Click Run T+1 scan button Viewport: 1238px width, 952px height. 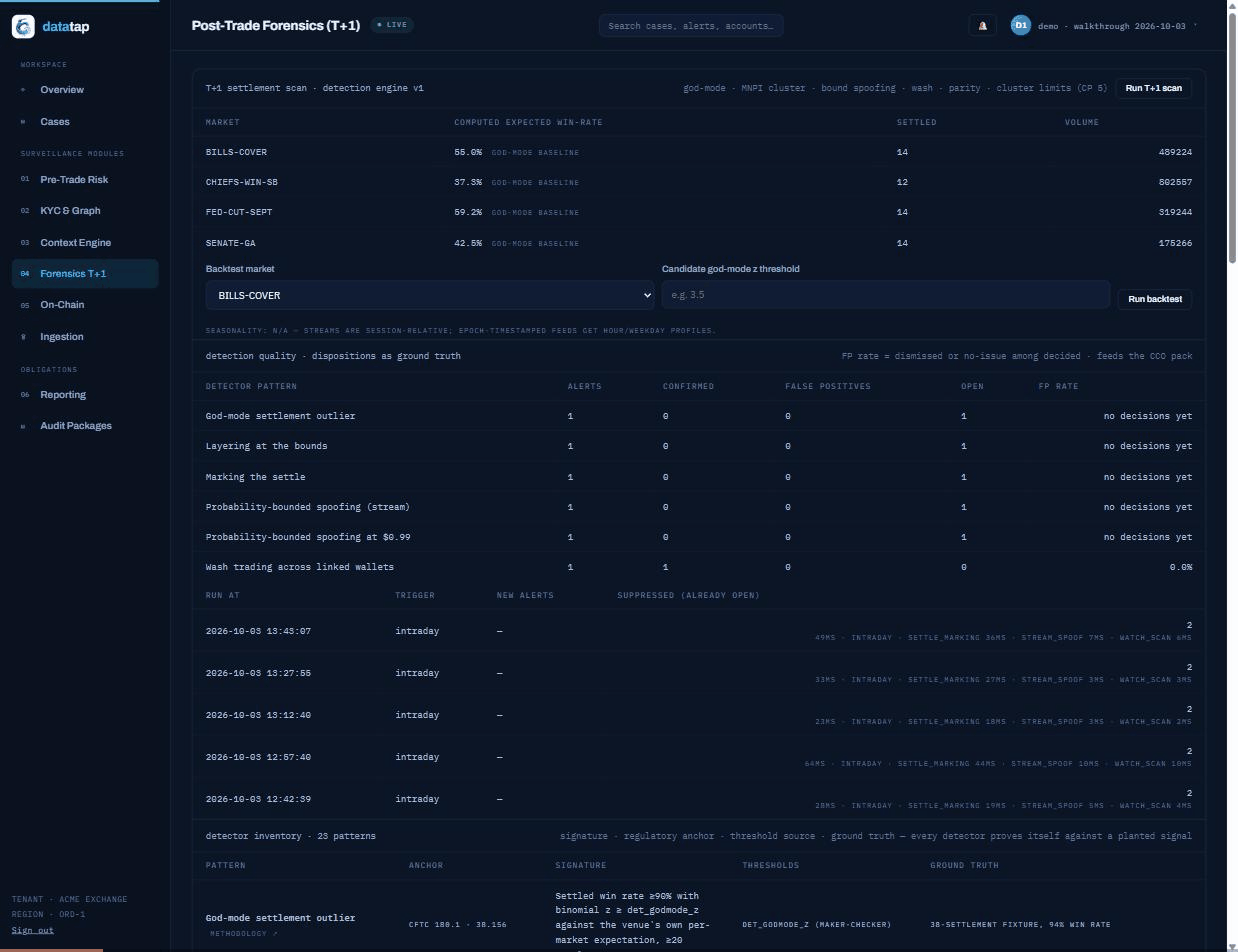click(x=1153, y=88)
